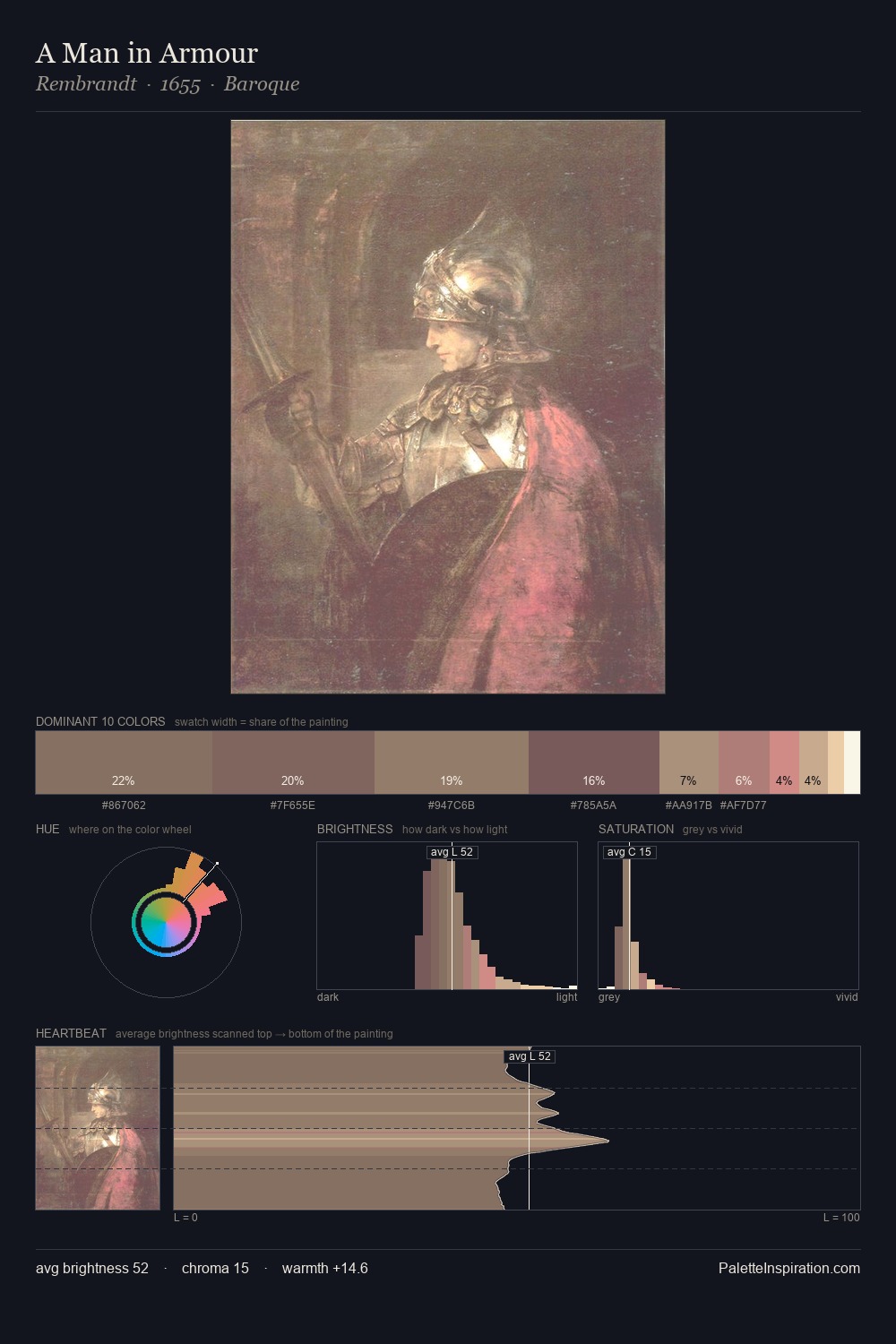Click the 'dark' axis label

(x=328, y=997)
